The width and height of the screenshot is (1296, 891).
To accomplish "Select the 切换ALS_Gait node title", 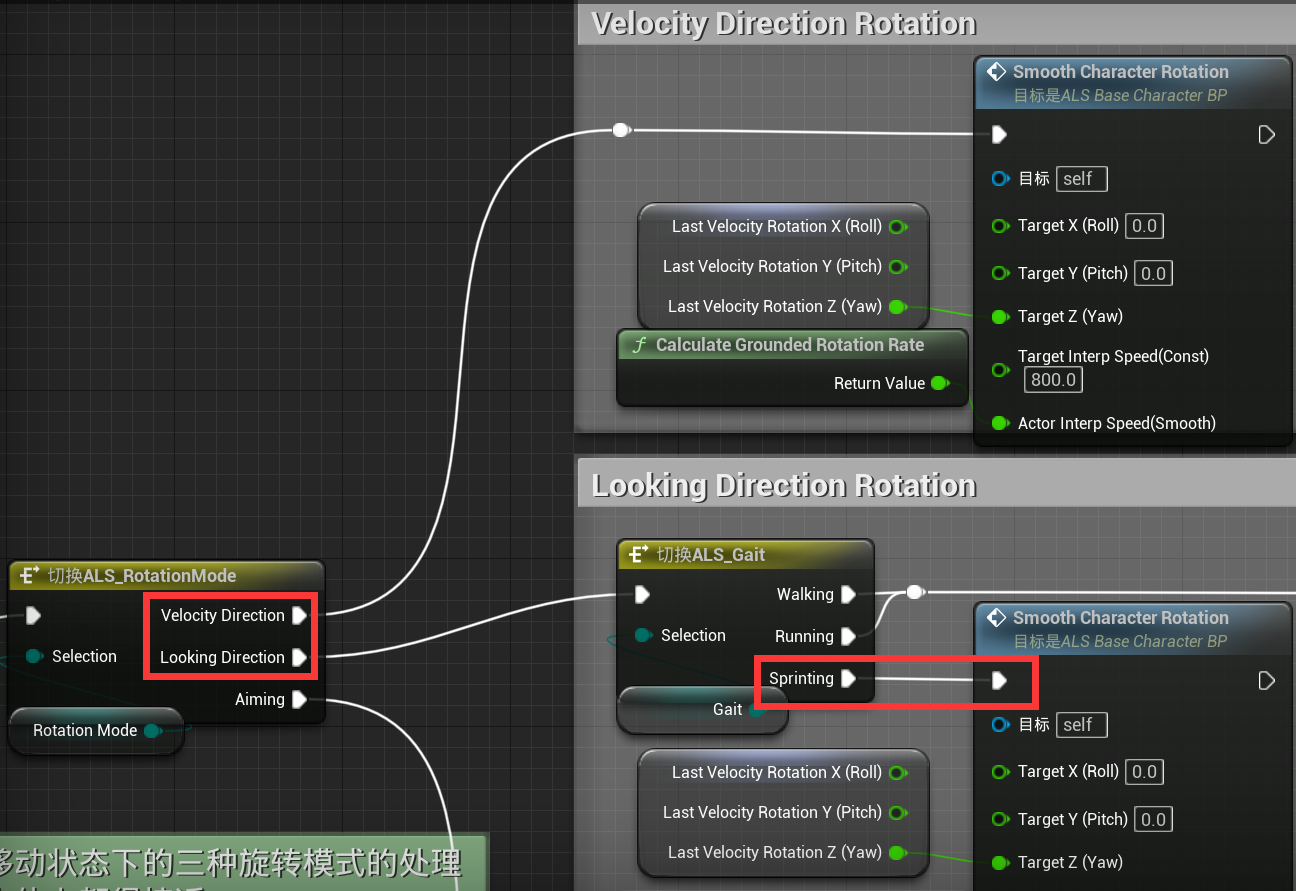I will (x=711, y=554).
